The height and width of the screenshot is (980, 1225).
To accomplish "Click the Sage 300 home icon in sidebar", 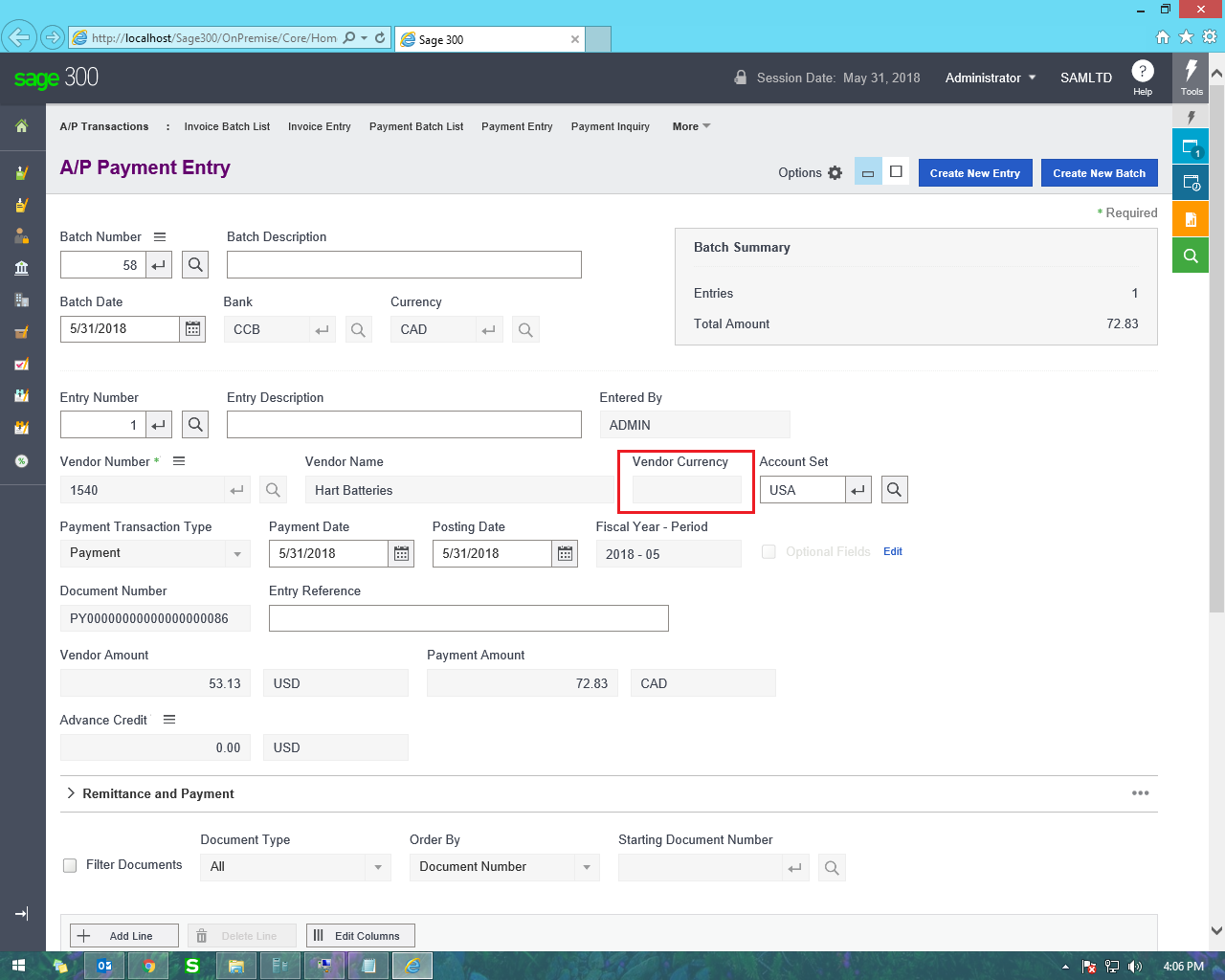I will click(x=22, y=126).
